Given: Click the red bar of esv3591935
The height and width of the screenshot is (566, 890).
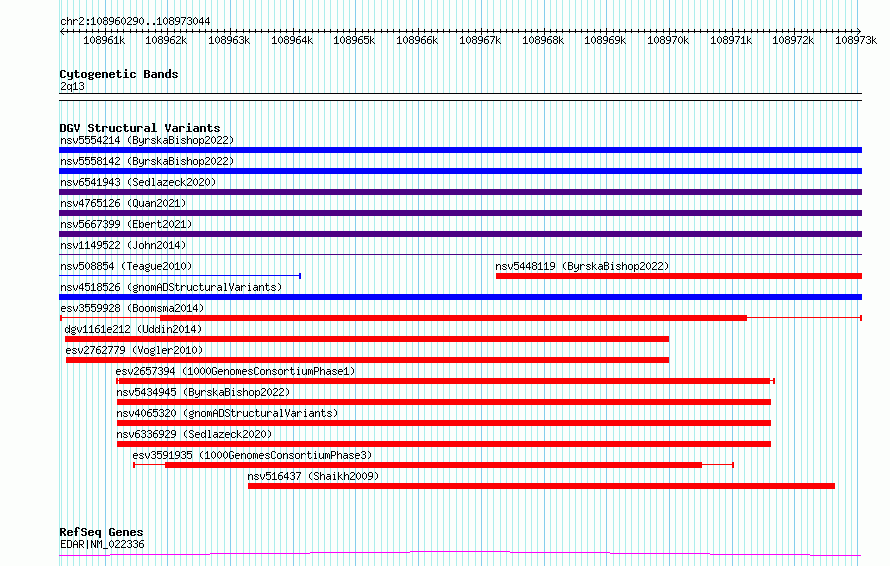Looking at the screenshot, I should [x=434, y=465].
